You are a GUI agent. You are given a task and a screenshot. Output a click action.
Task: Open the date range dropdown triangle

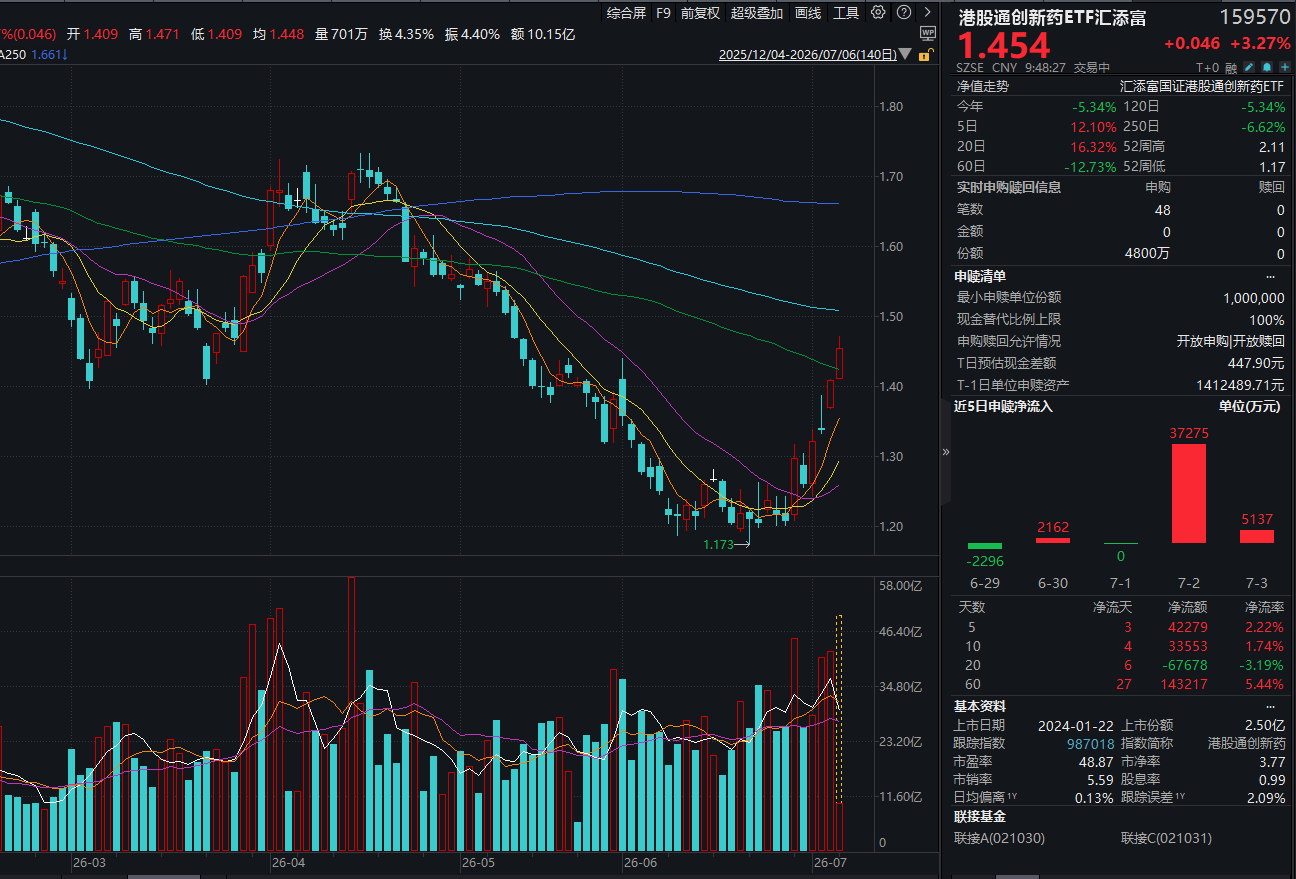coord(905,54)
